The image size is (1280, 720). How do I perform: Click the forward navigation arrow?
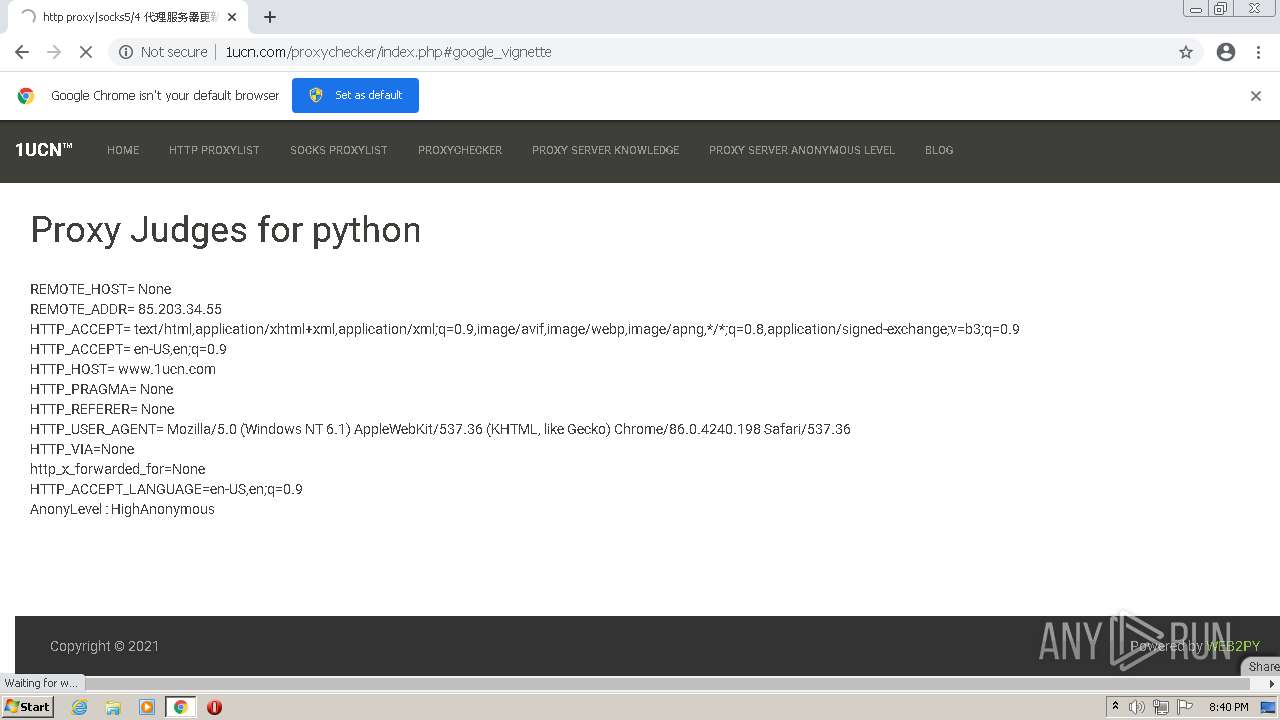click(x=54, y=52)
